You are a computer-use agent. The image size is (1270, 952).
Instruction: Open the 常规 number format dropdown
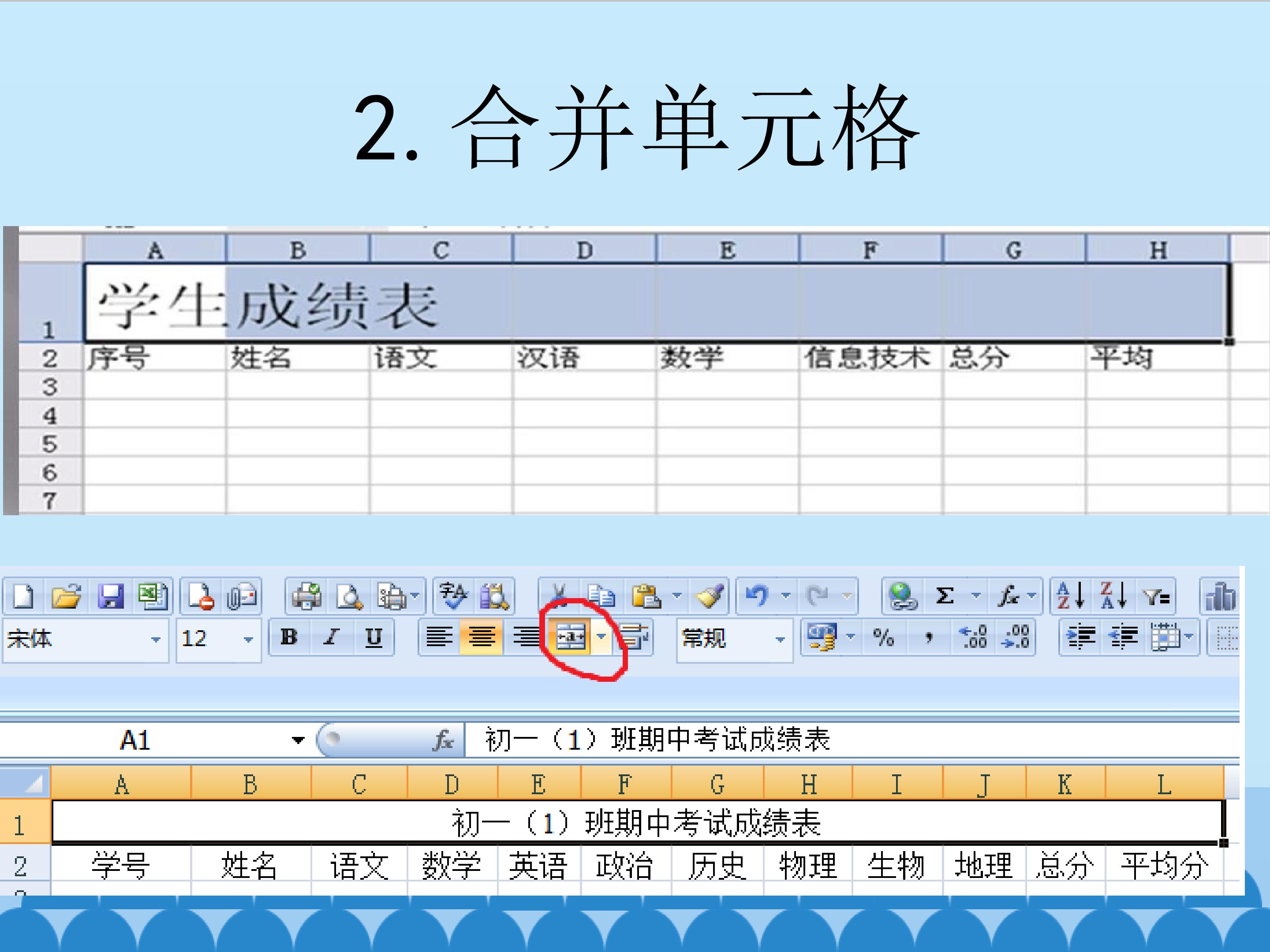[780, 639]
